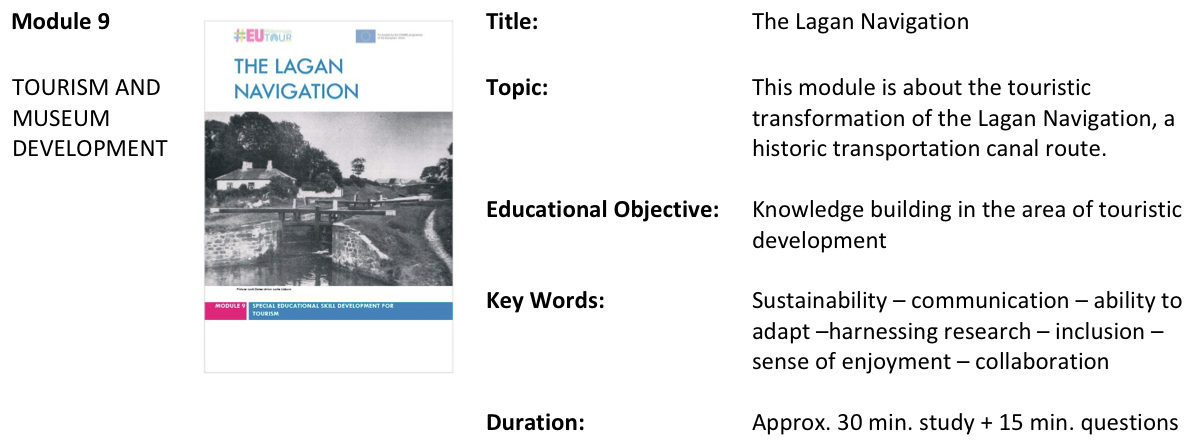
Task: Click the Approx. 30 min. study duration text
Action: pyautogui.click(x=965, y=422)
